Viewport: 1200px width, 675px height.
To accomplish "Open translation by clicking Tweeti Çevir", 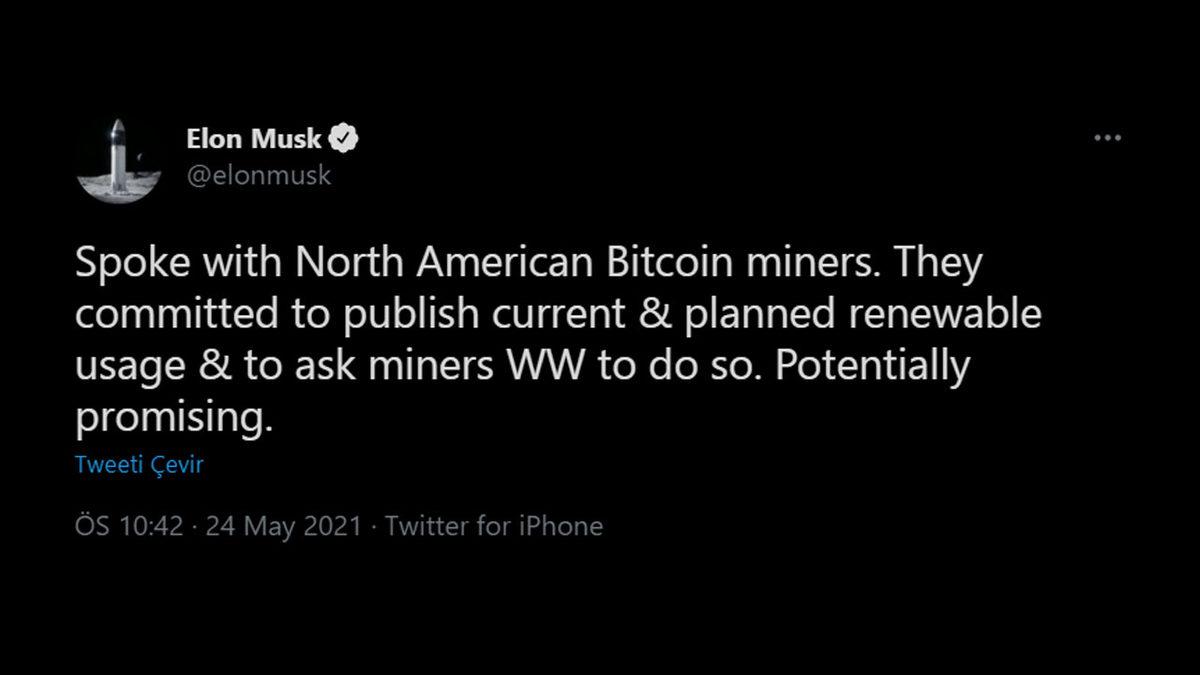I will click(x=139, y=464).
